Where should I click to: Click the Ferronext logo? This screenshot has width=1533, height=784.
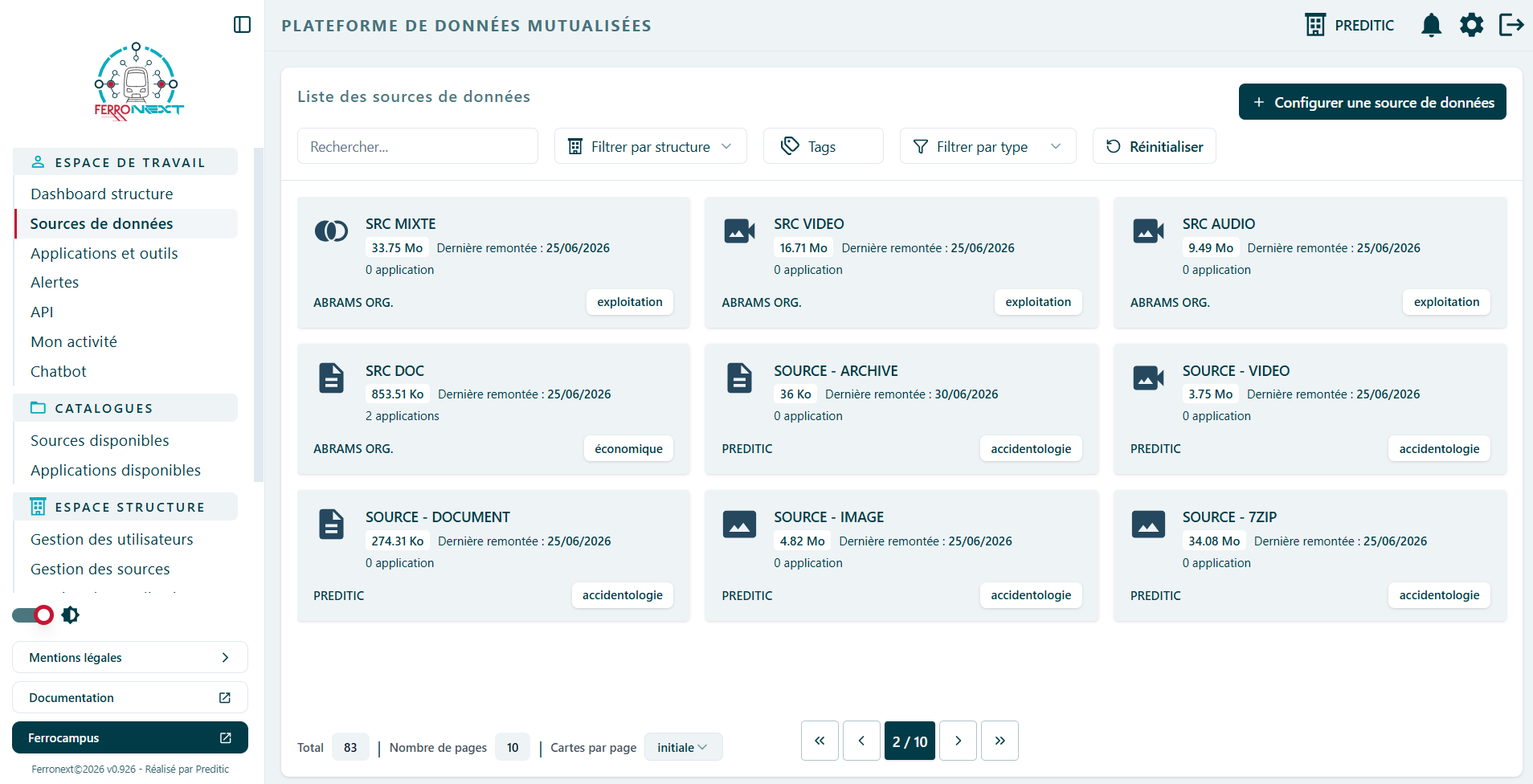[x=137, y=82]
